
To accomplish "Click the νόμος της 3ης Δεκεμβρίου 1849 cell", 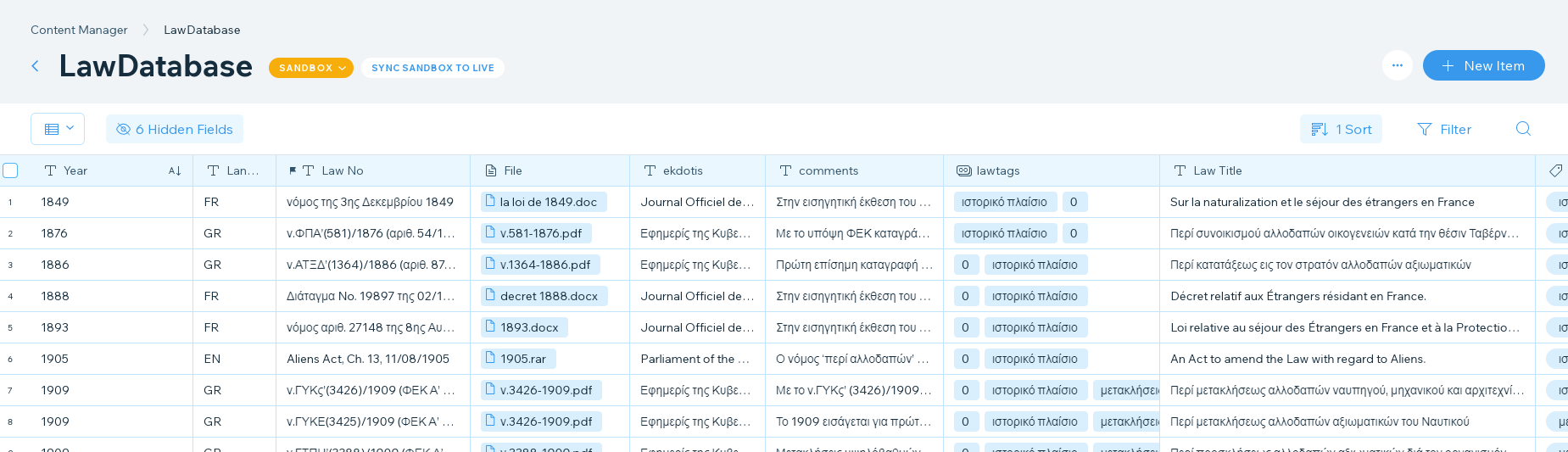I will coord(373,202).
